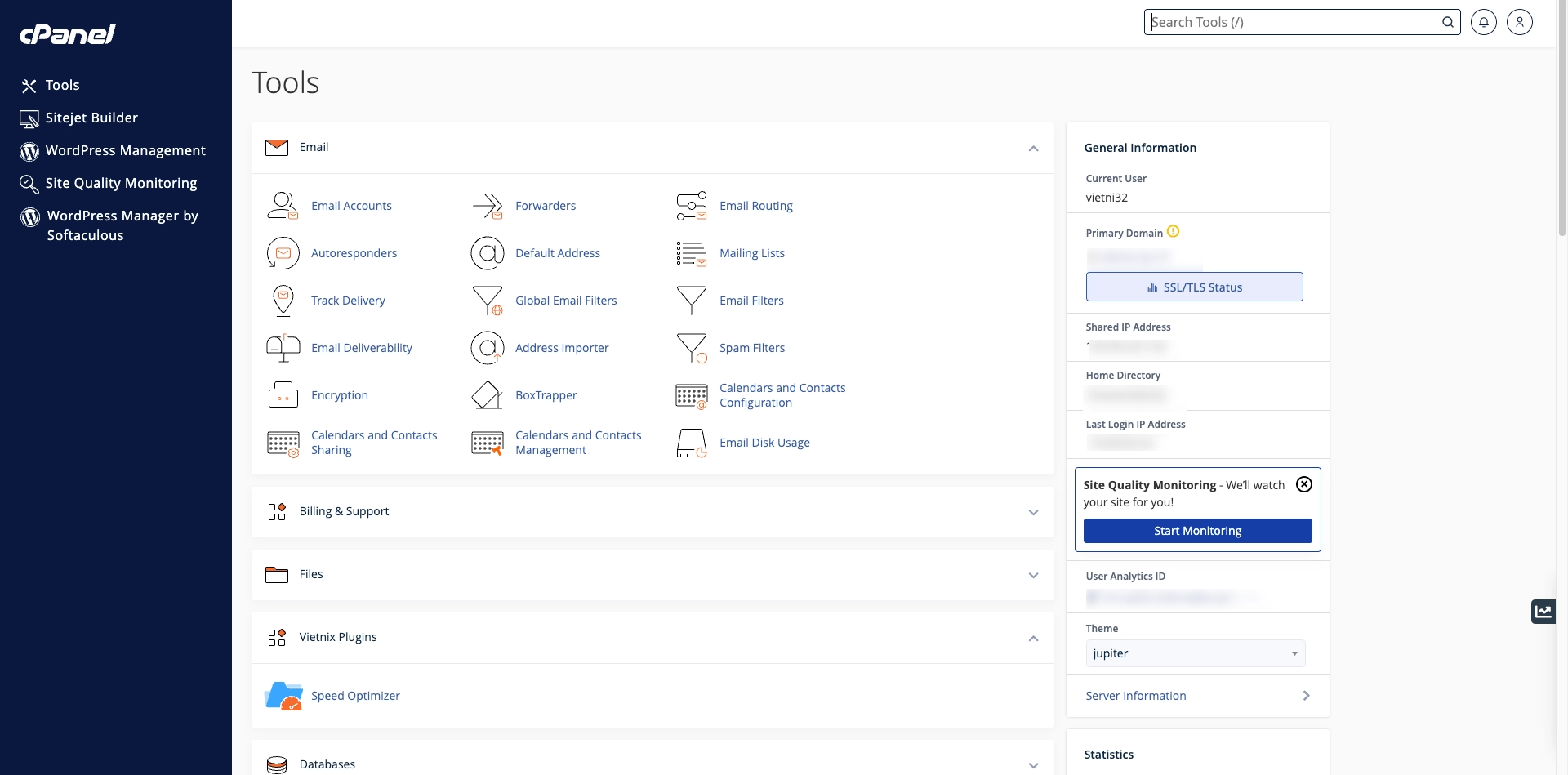This screenshot has width=1568, height=775.
Task: Open Email Accounts
Action: point(351,206)
